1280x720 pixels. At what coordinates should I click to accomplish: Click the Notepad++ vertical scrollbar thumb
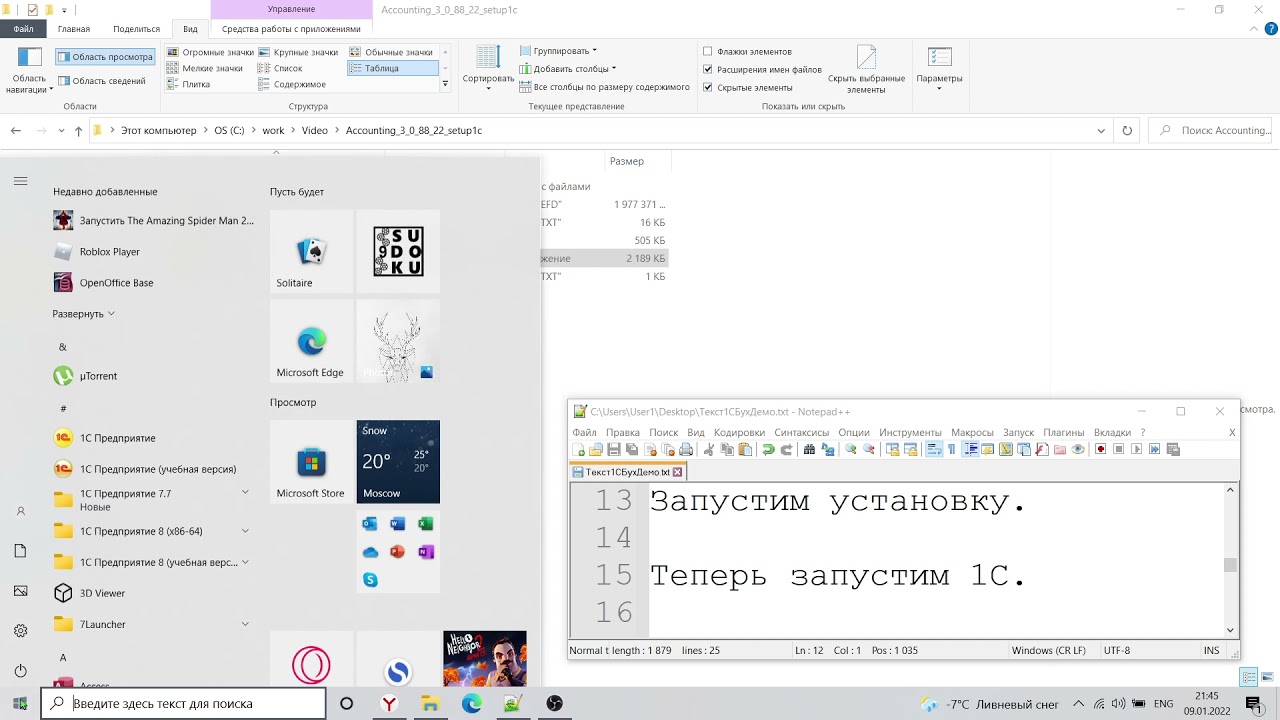pos(1230,565)
